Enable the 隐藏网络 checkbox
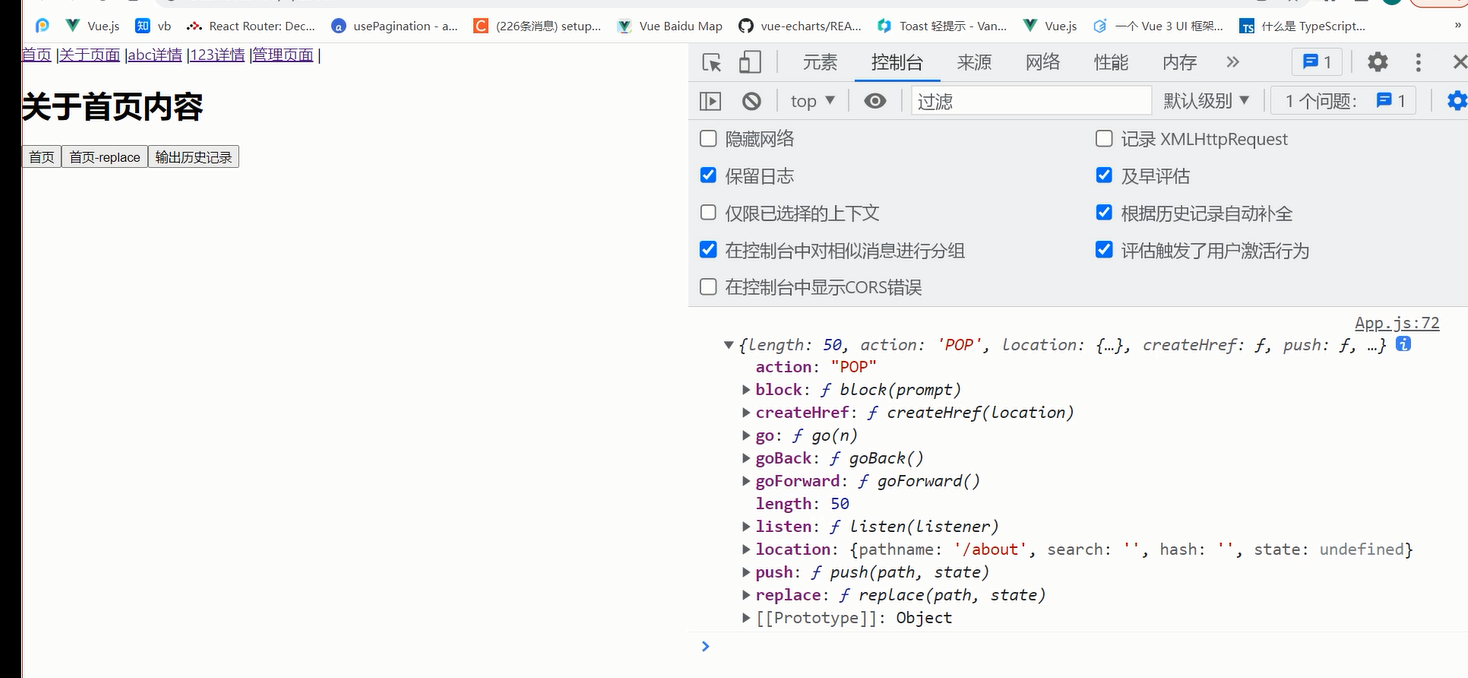This screenshot has height=678, width=1468. point(708,138)
